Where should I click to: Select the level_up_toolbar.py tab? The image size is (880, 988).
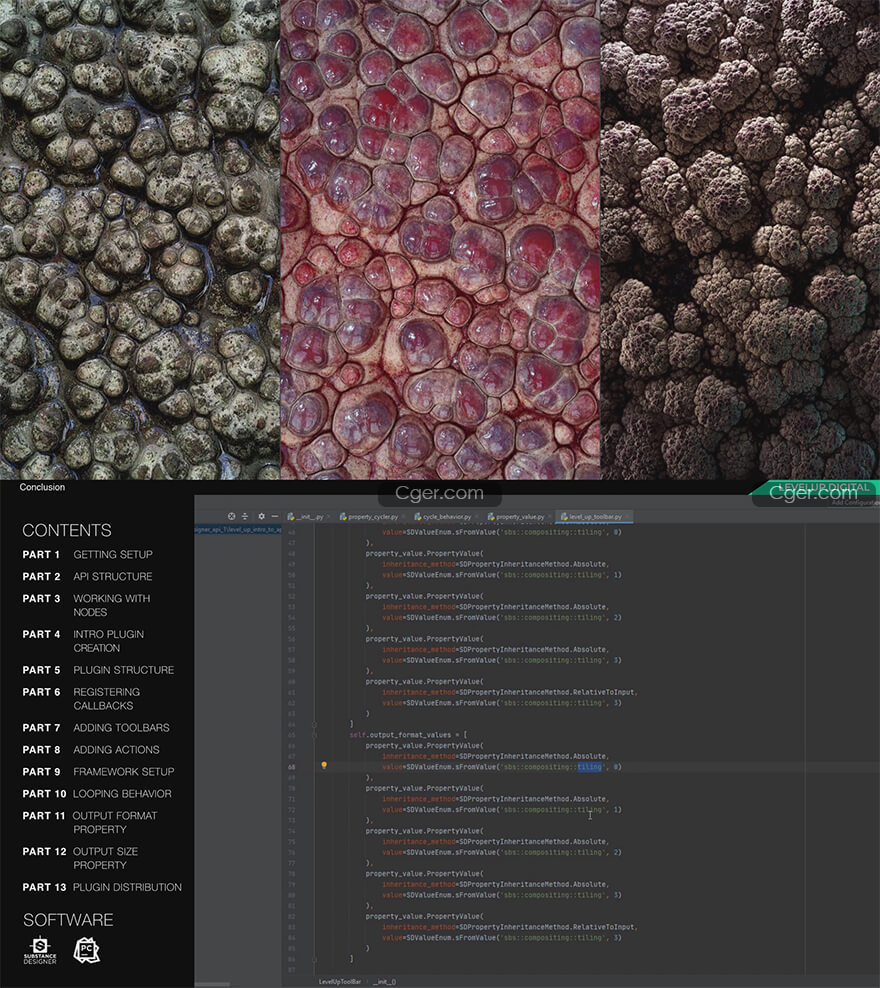(593, 517)
